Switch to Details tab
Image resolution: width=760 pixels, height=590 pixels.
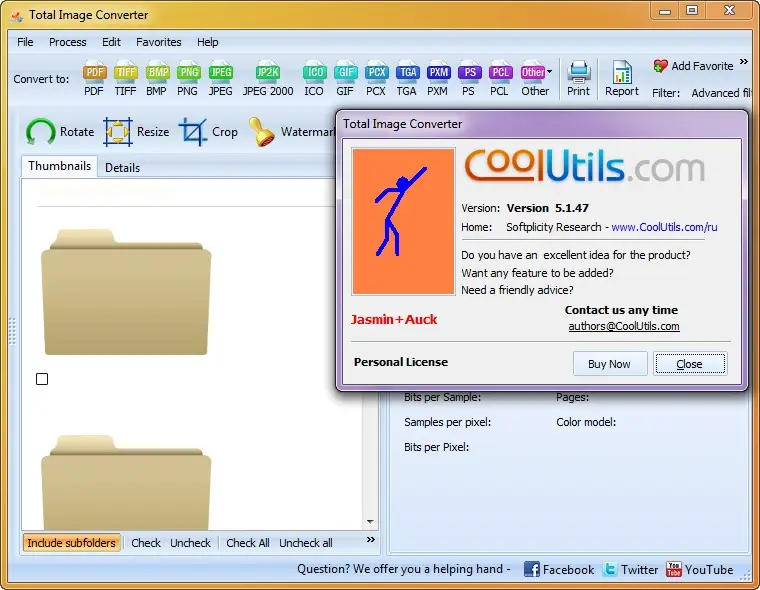pos(122,168)
